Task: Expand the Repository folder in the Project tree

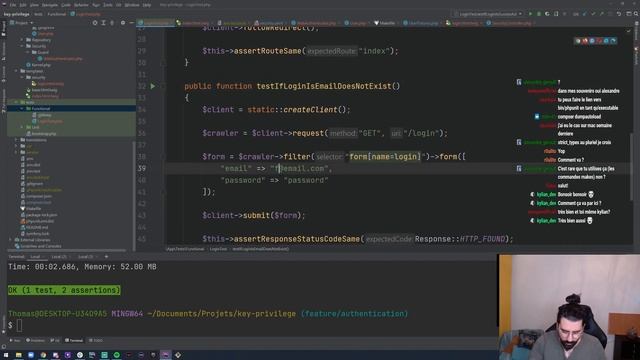Action: pos(22,40)
